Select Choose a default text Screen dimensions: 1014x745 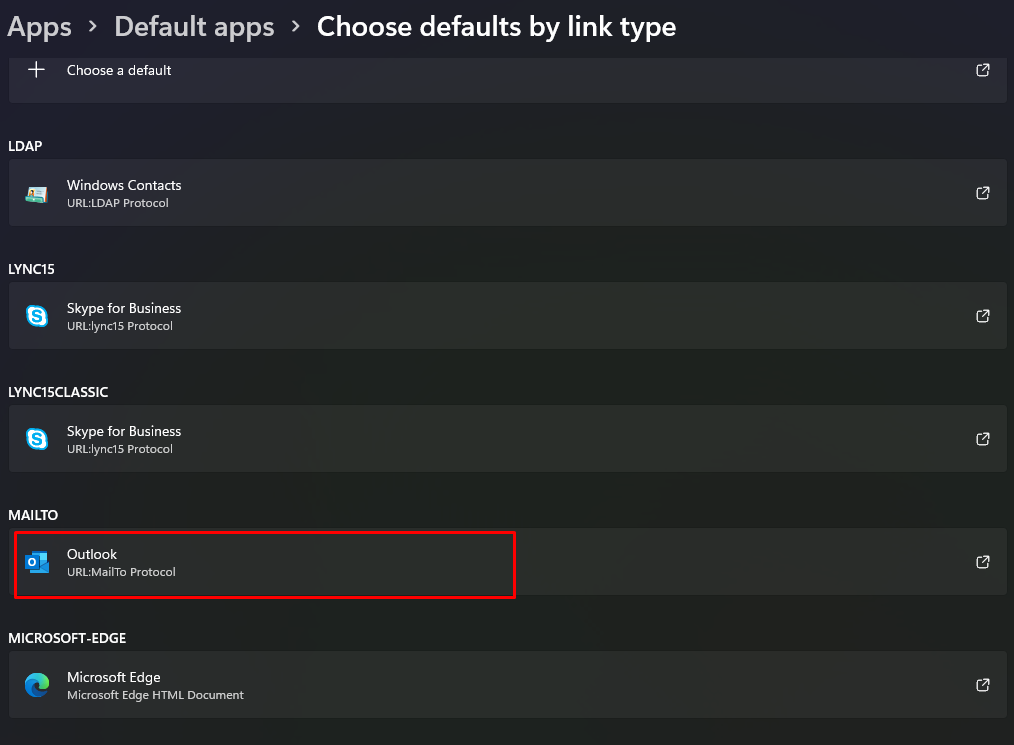click(x=119, y=71)
